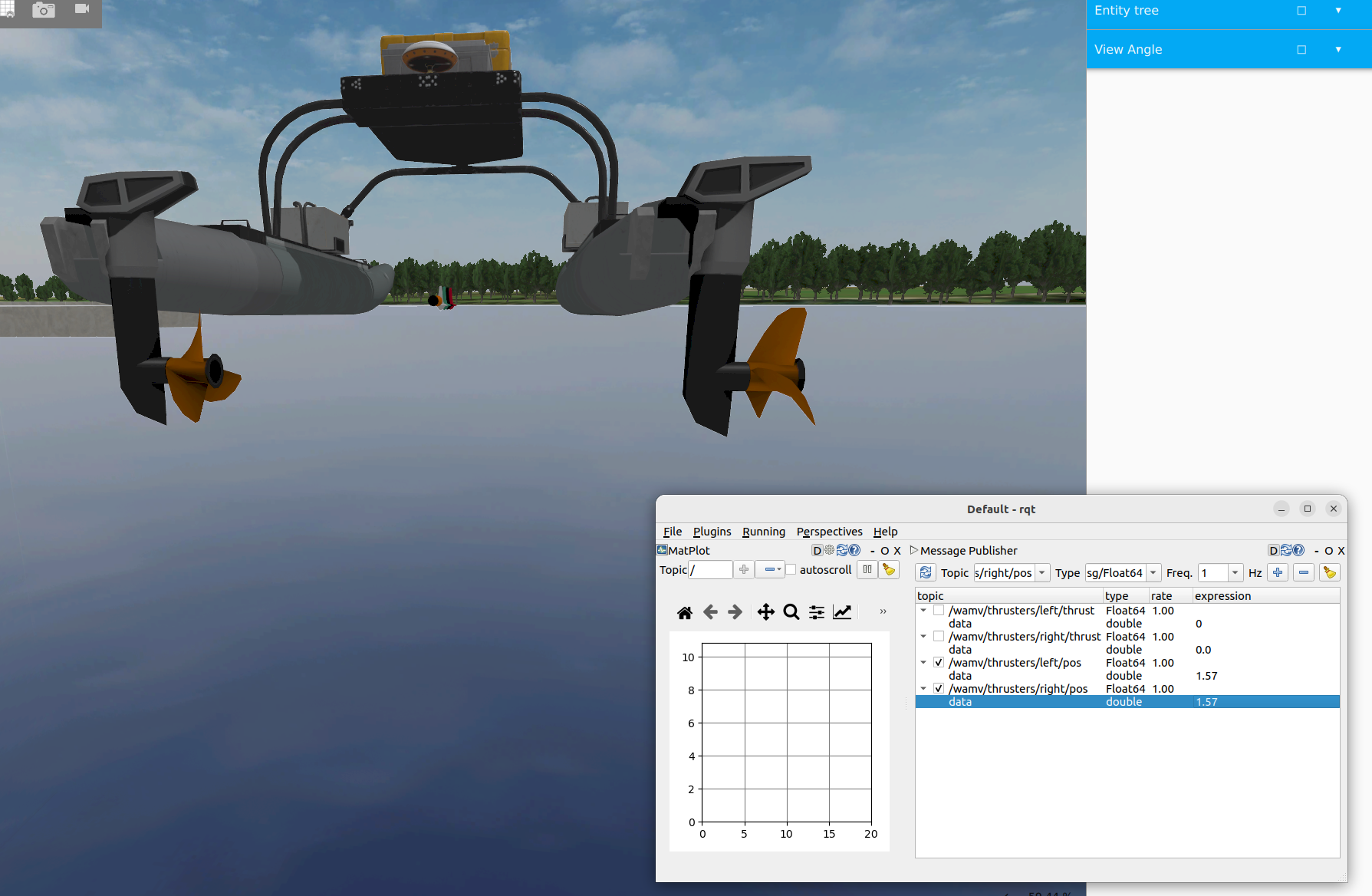
Task: Clear the MatPlot plot with broom icon
Action: [889, 570]
